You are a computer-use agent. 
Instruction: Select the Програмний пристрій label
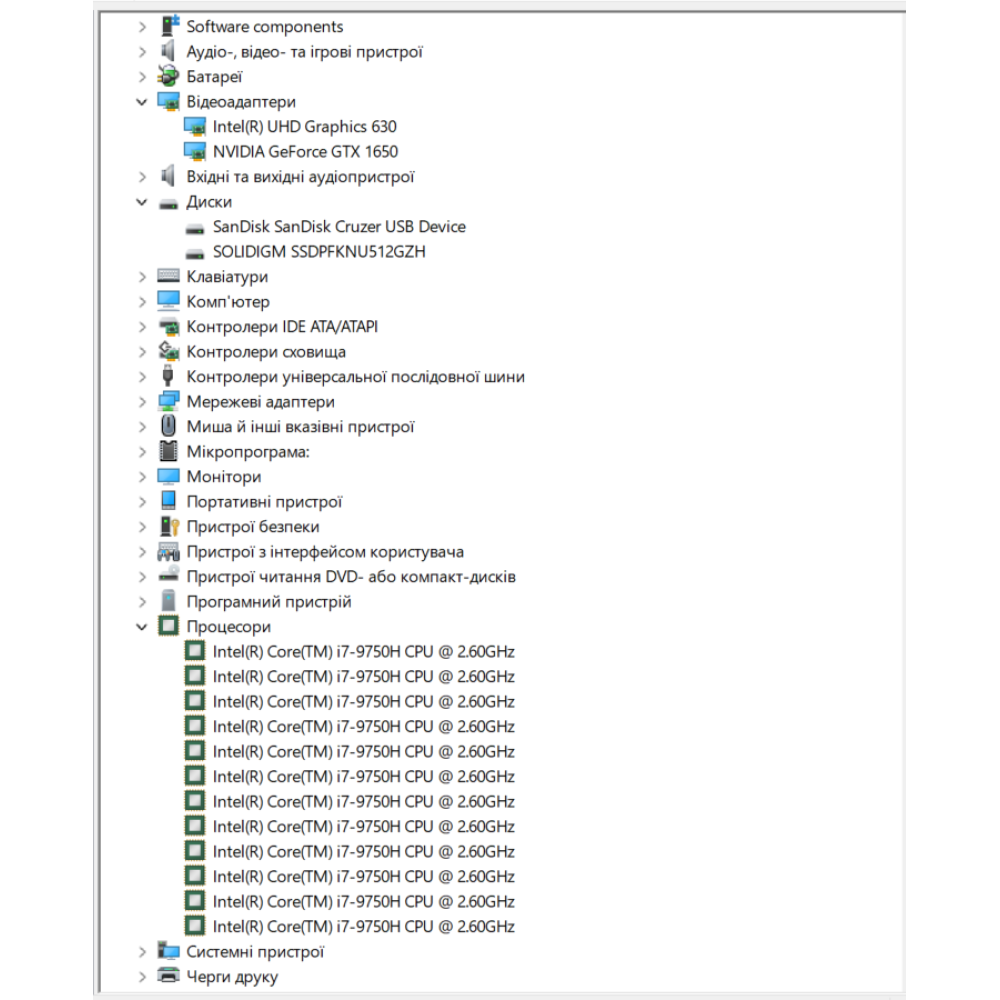click(x=268, y=602)
